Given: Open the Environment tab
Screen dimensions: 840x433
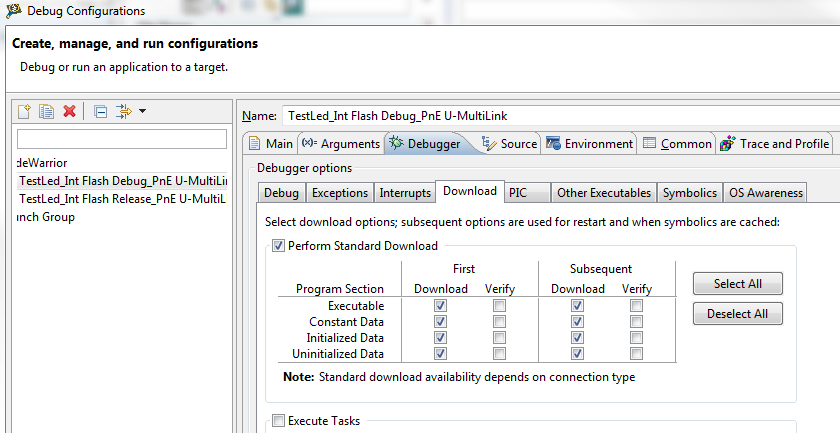Looking at the screenshot, I should 589,143.
